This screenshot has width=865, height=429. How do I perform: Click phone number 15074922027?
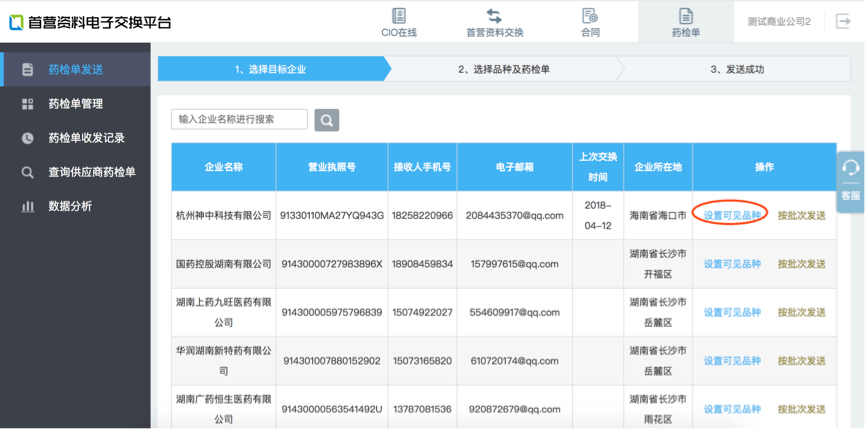(422, 313)
